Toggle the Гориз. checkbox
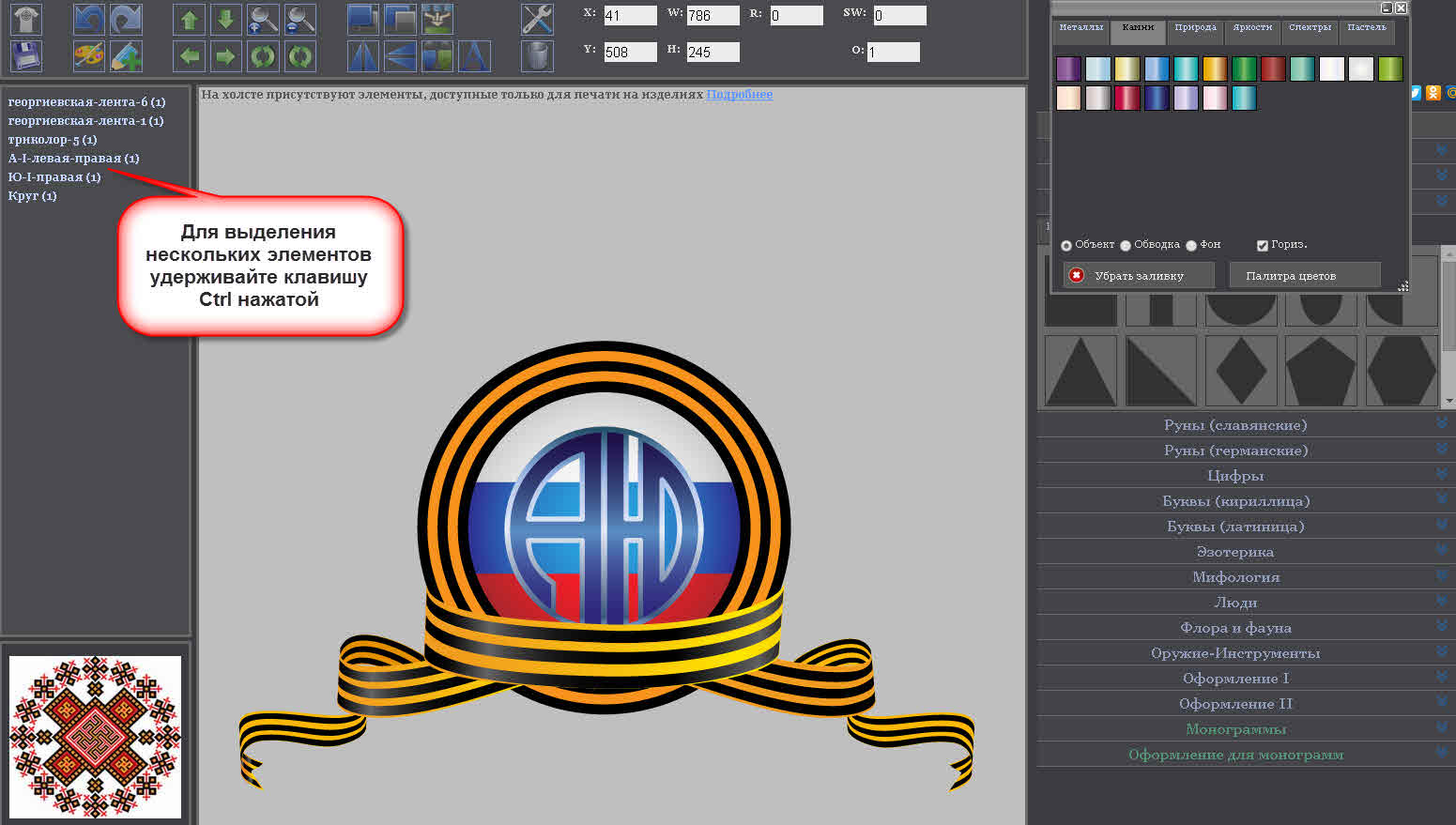Viewport: 1456px width, 825px height. coord(1263,246)
